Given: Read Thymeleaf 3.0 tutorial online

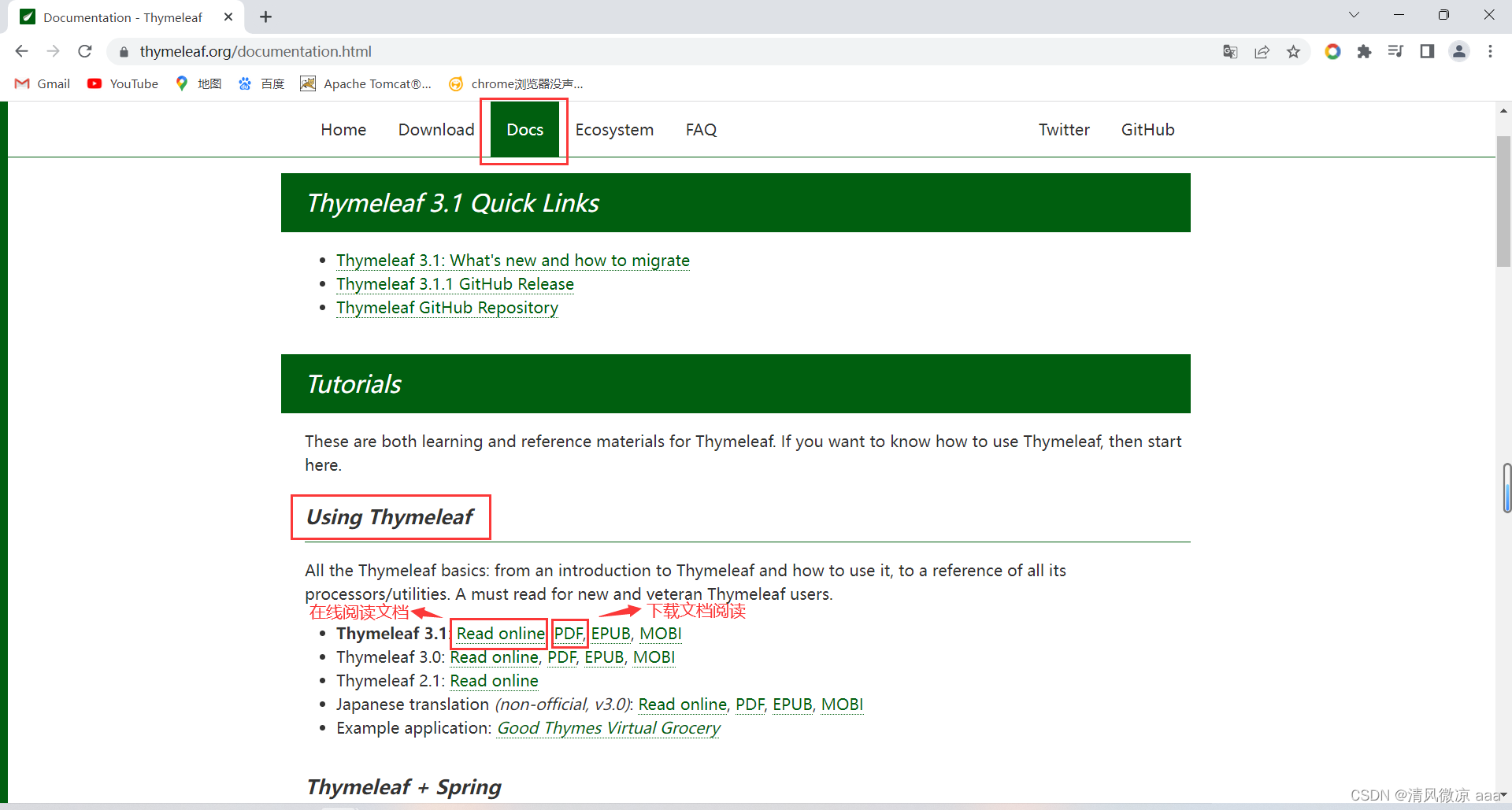Looking at the screenshot, I should click(495, 657).
